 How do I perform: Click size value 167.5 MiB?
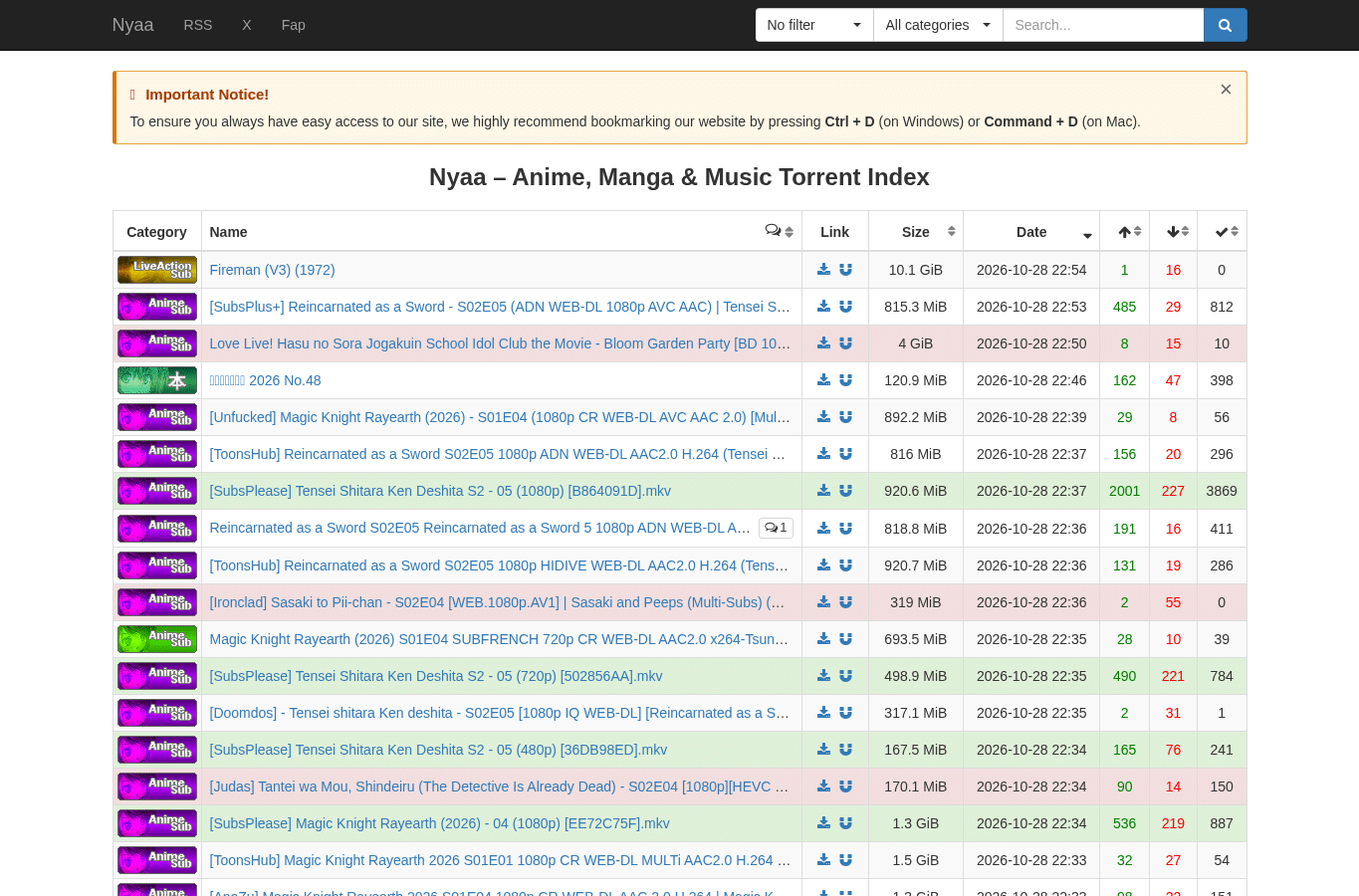tap(916, 750)
